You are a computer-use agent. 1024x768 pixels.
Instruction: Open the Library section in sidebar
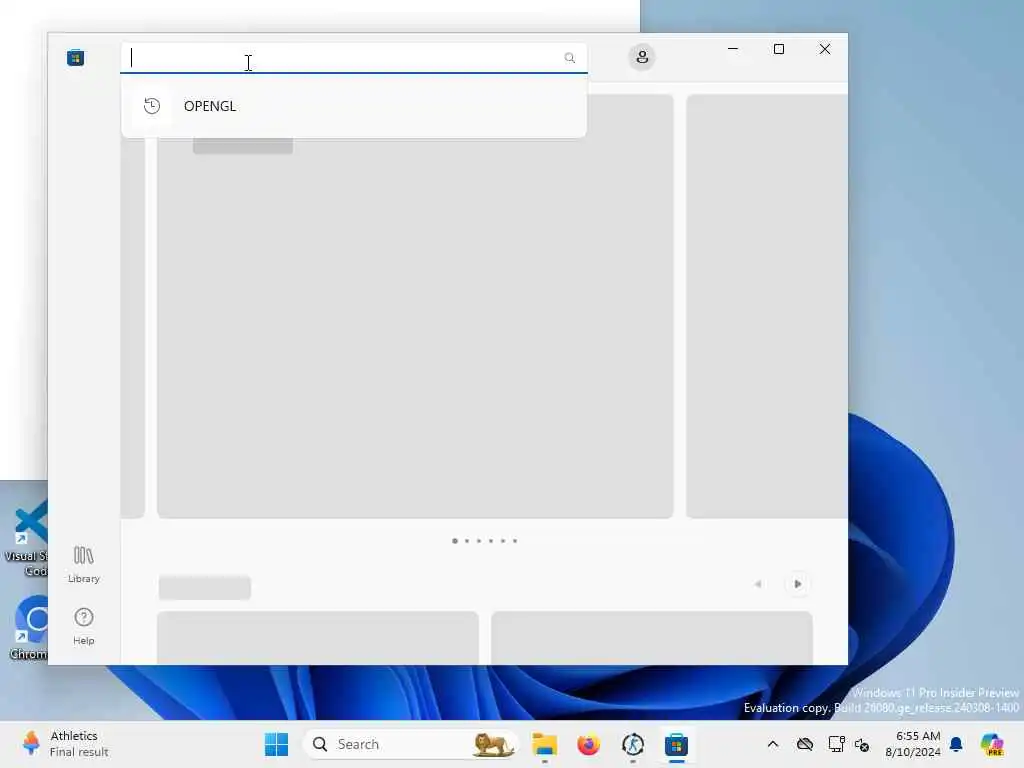click(84, 564)
